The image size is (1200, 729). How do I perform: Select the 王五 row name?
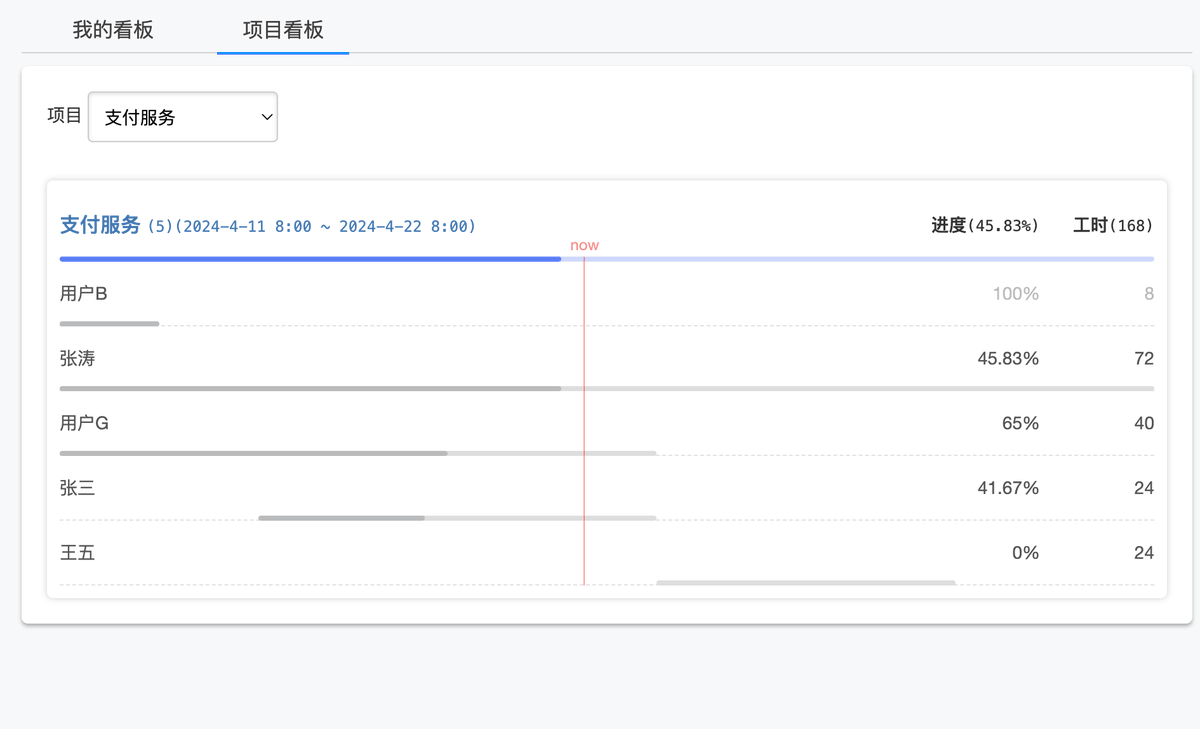pos(77,552)
